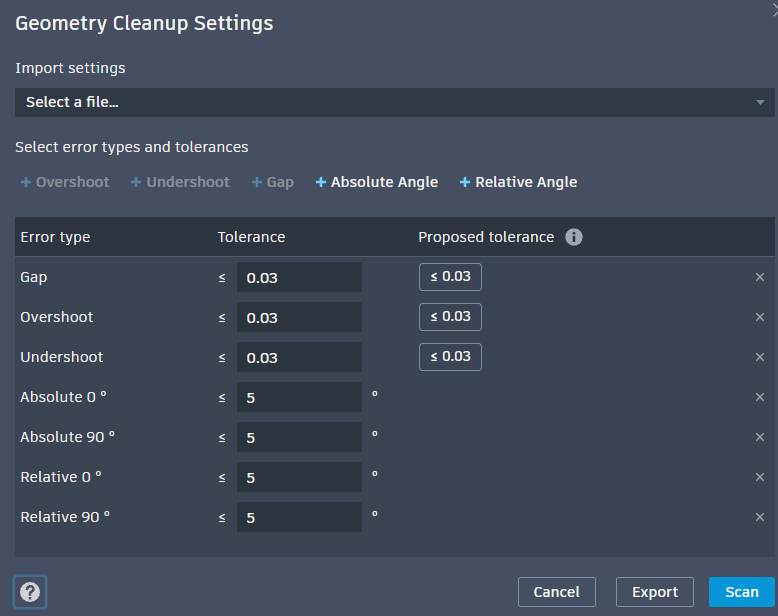This screenshot has height=616, width=778.
Task: Export the cleanup settings
Action: click(654, 592)
